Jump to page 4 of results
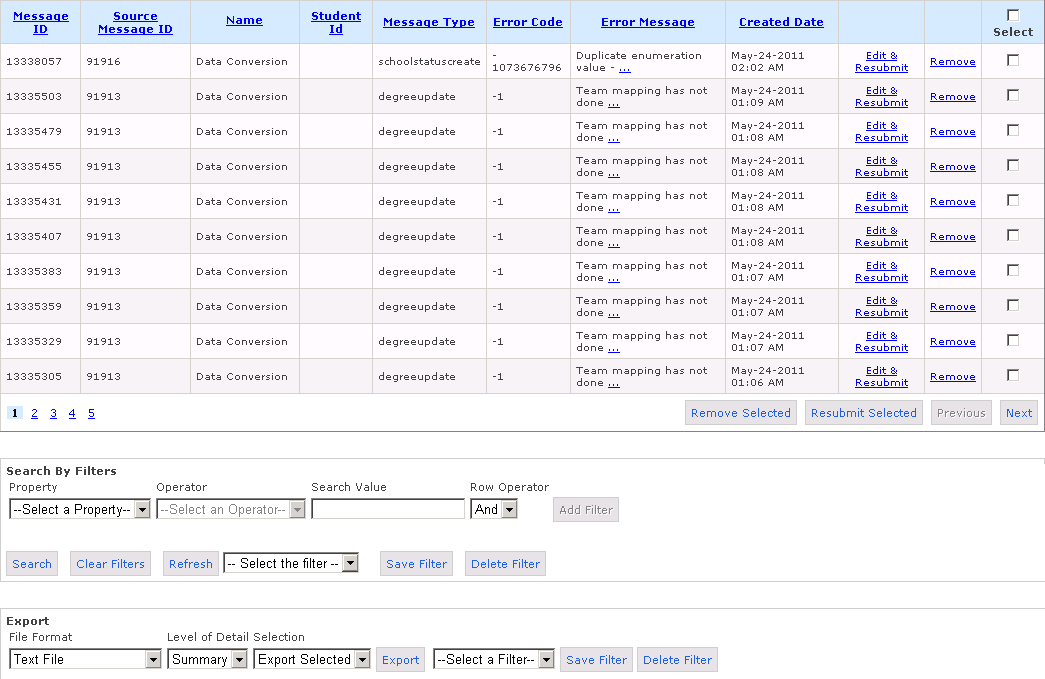Image resolution: width=1045 pixels, height=679 pixels. [x=72, y=413]
